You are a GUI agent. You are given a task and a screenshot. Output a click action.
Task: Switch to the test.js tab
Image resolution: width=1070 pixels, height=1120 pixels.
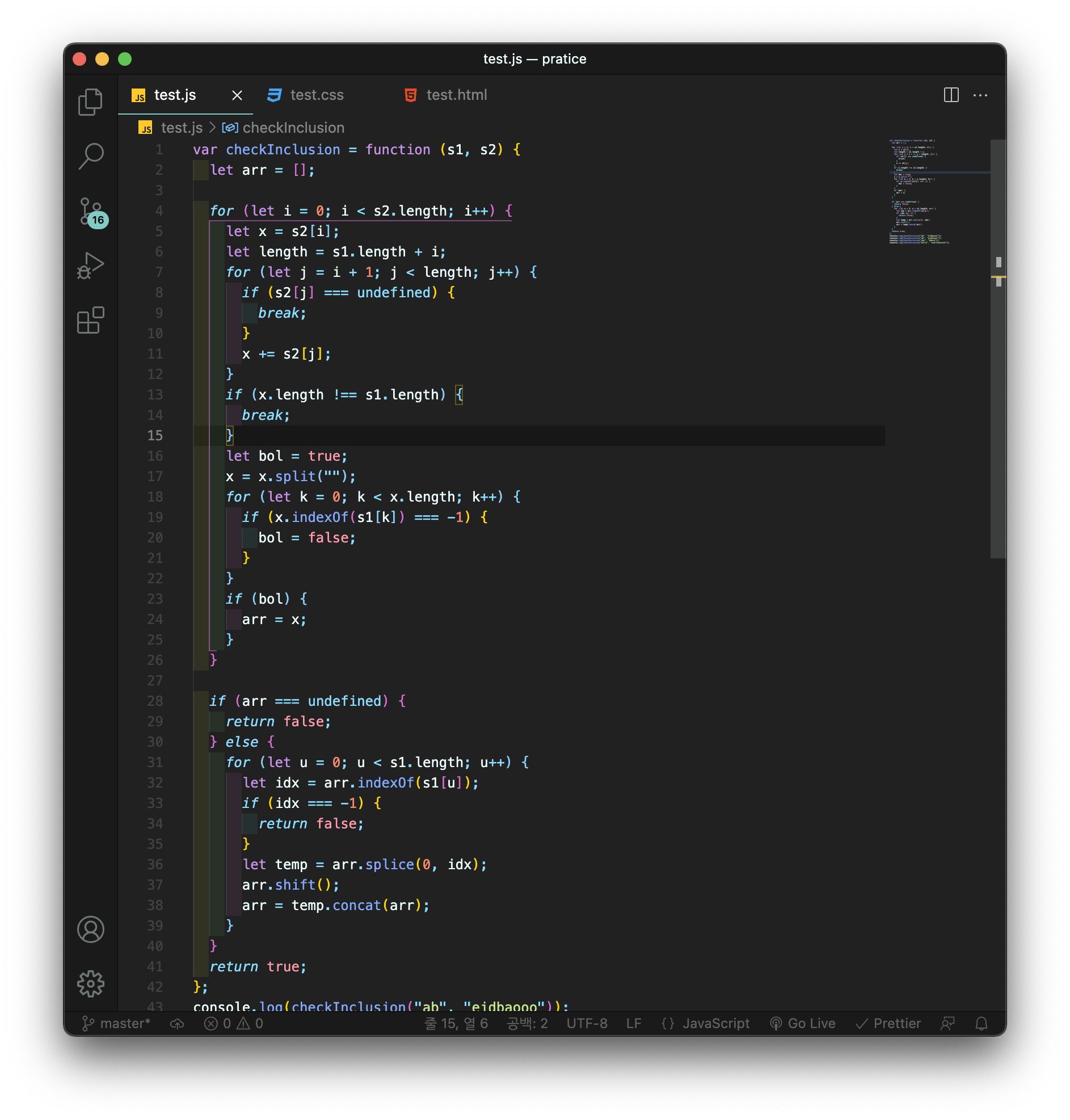pyautogui.click(x=175, y=95)
